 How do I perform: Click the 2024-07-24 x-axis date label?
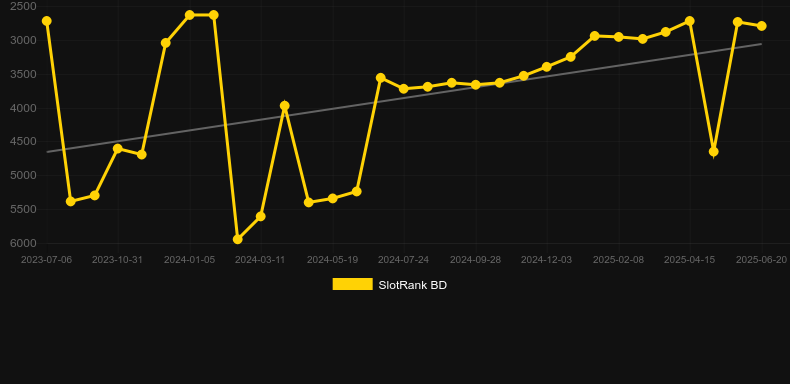404,260
